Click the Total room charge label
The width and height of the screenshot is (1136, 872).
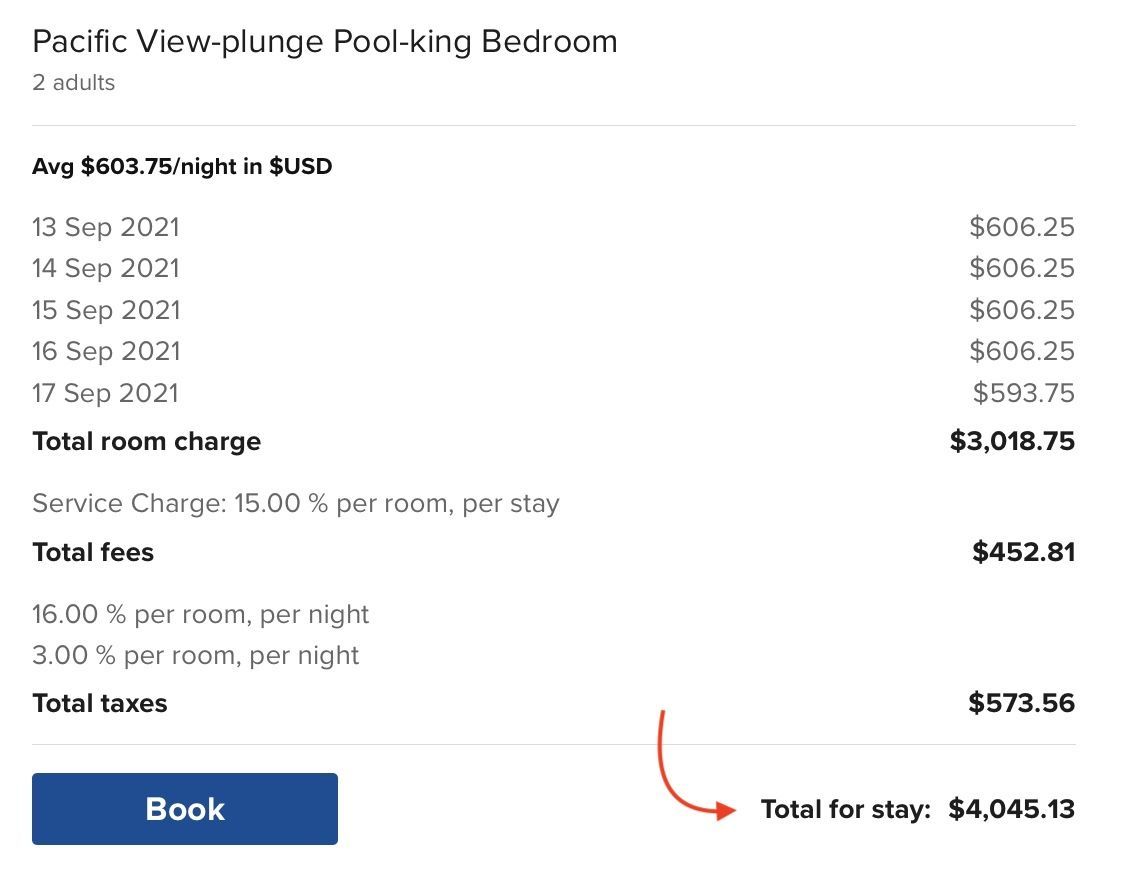pos(146,442)
